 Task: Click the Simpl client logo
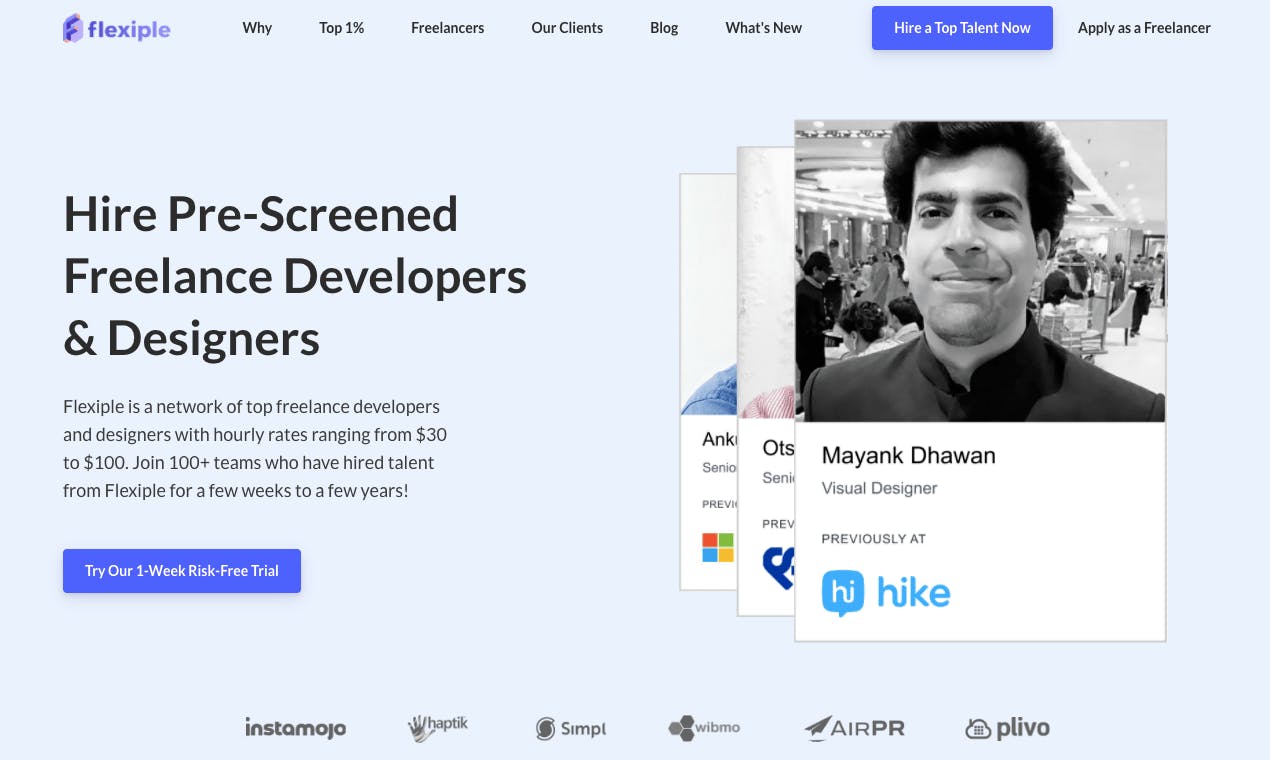(x=571, y=728)
